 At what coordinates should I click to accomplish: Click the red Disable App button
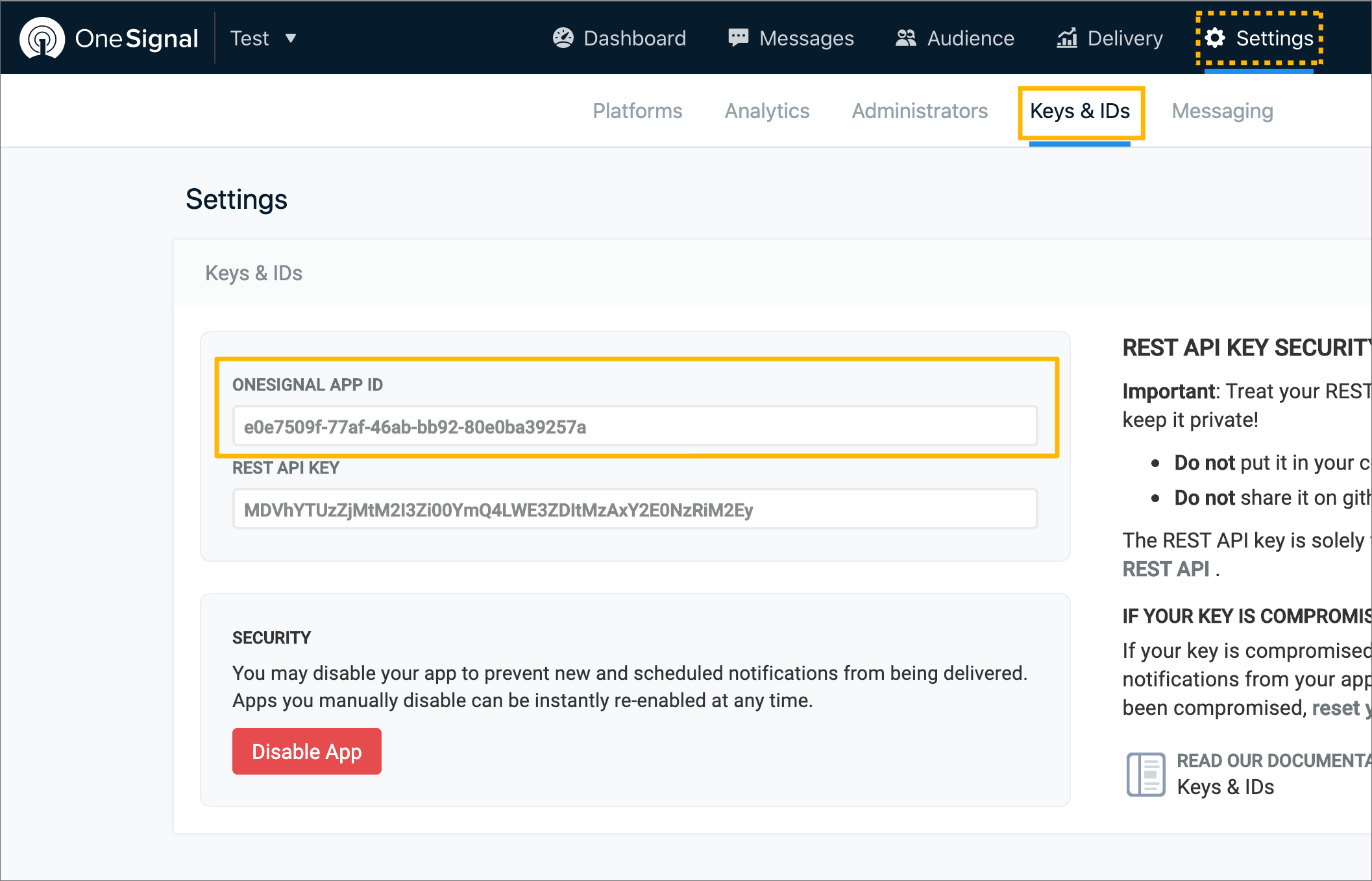pyautogui.click(x=306, y=751)
